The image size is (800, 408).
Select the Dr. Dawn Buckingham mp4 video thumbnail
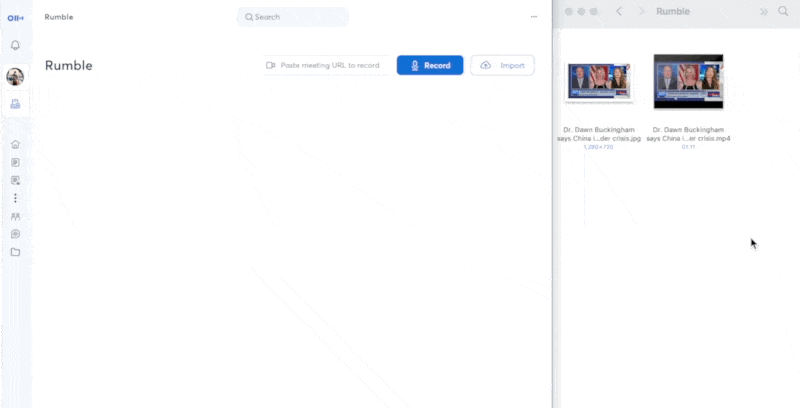coord(687,81)
